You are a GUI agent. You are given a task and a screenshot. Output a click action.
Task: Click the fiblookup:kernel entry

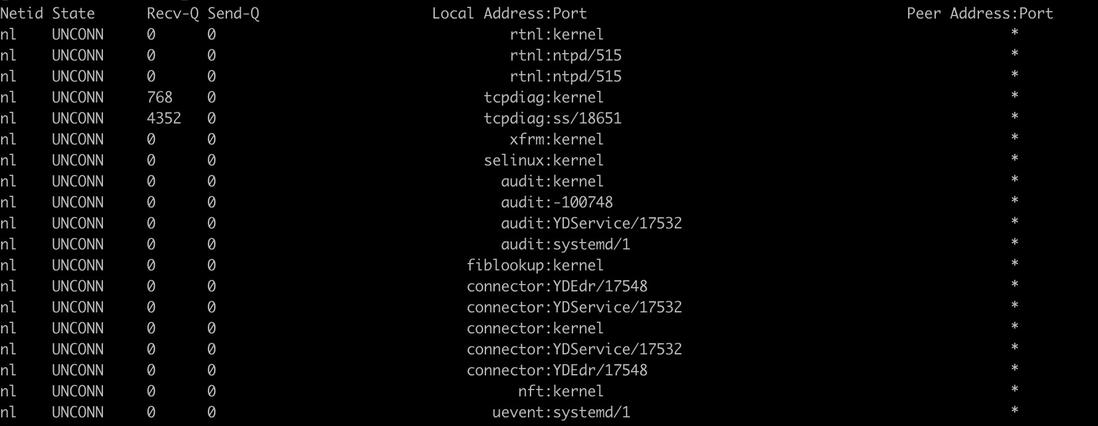(x=535, y=266)
